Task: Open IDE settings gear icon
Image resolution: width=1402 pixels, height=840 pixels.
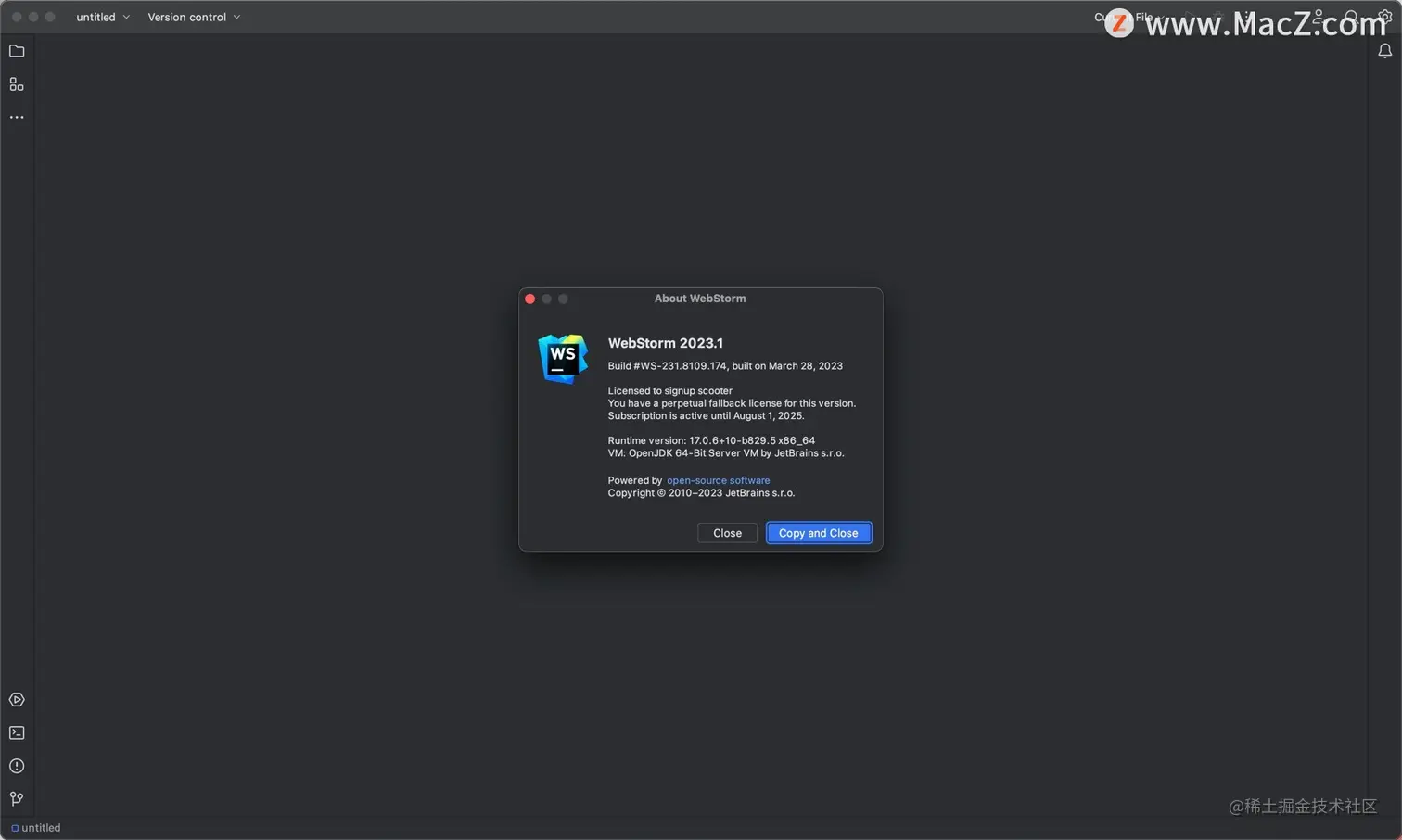Action: (1385, 16)
